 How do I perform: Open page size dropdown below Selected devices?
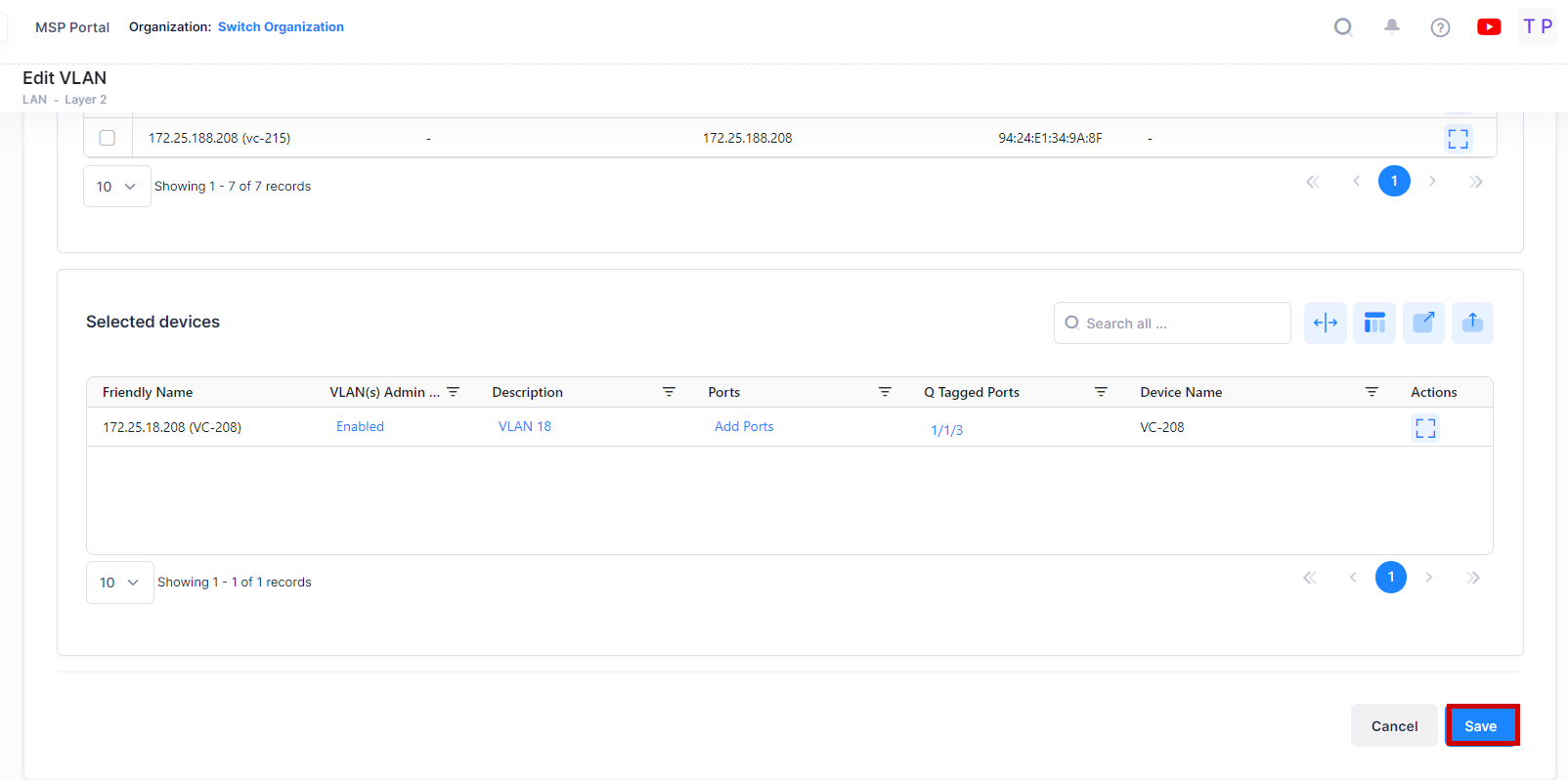119,583
